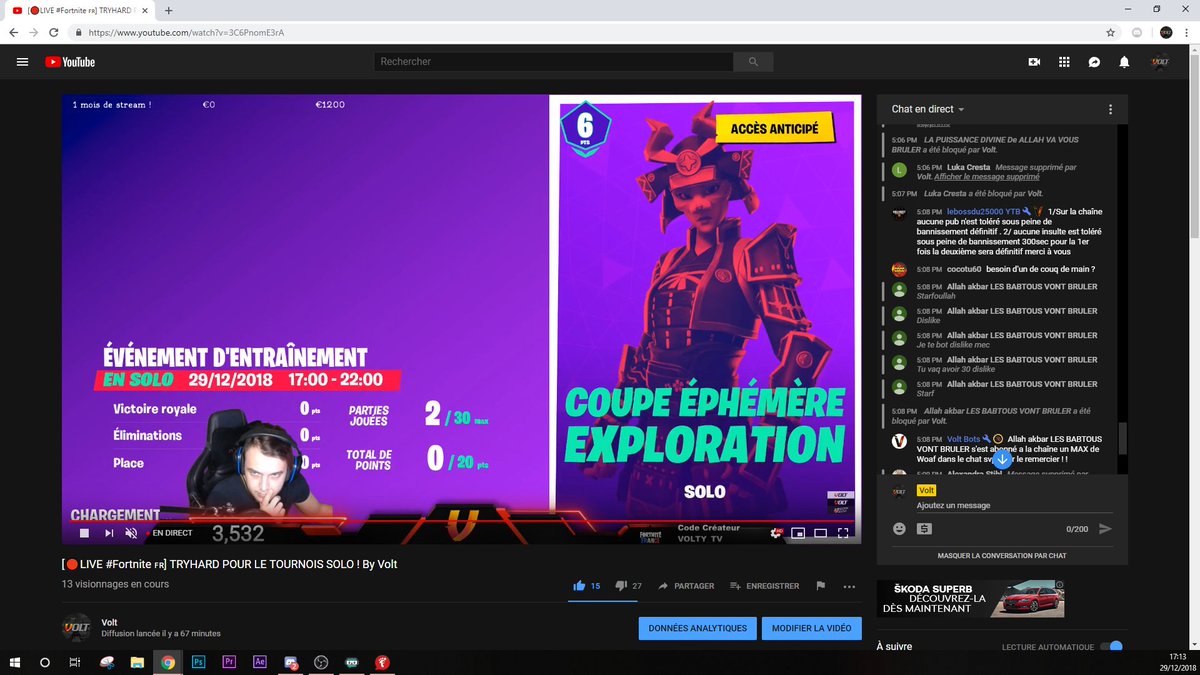The width and height of the screenshot is (1200, 675).
Task: Toggle LECTURE AUTOMATIQUE switch
Action: coord(1111,647)
